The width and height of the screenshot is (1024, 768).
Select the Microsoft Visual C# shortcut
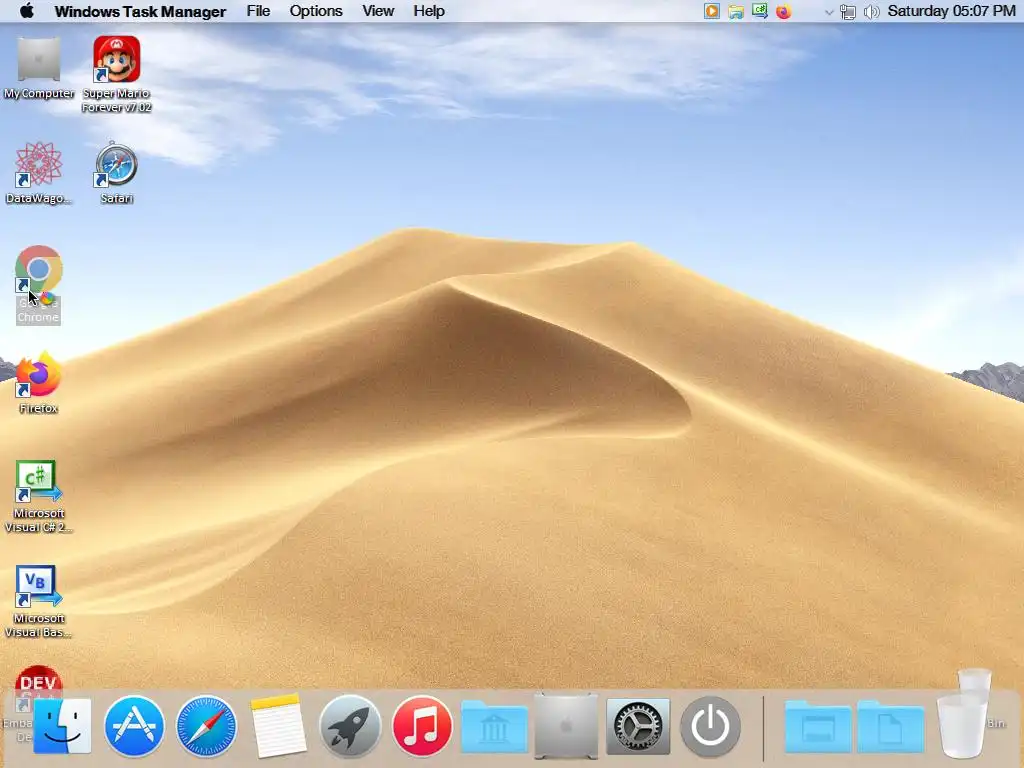39,496
